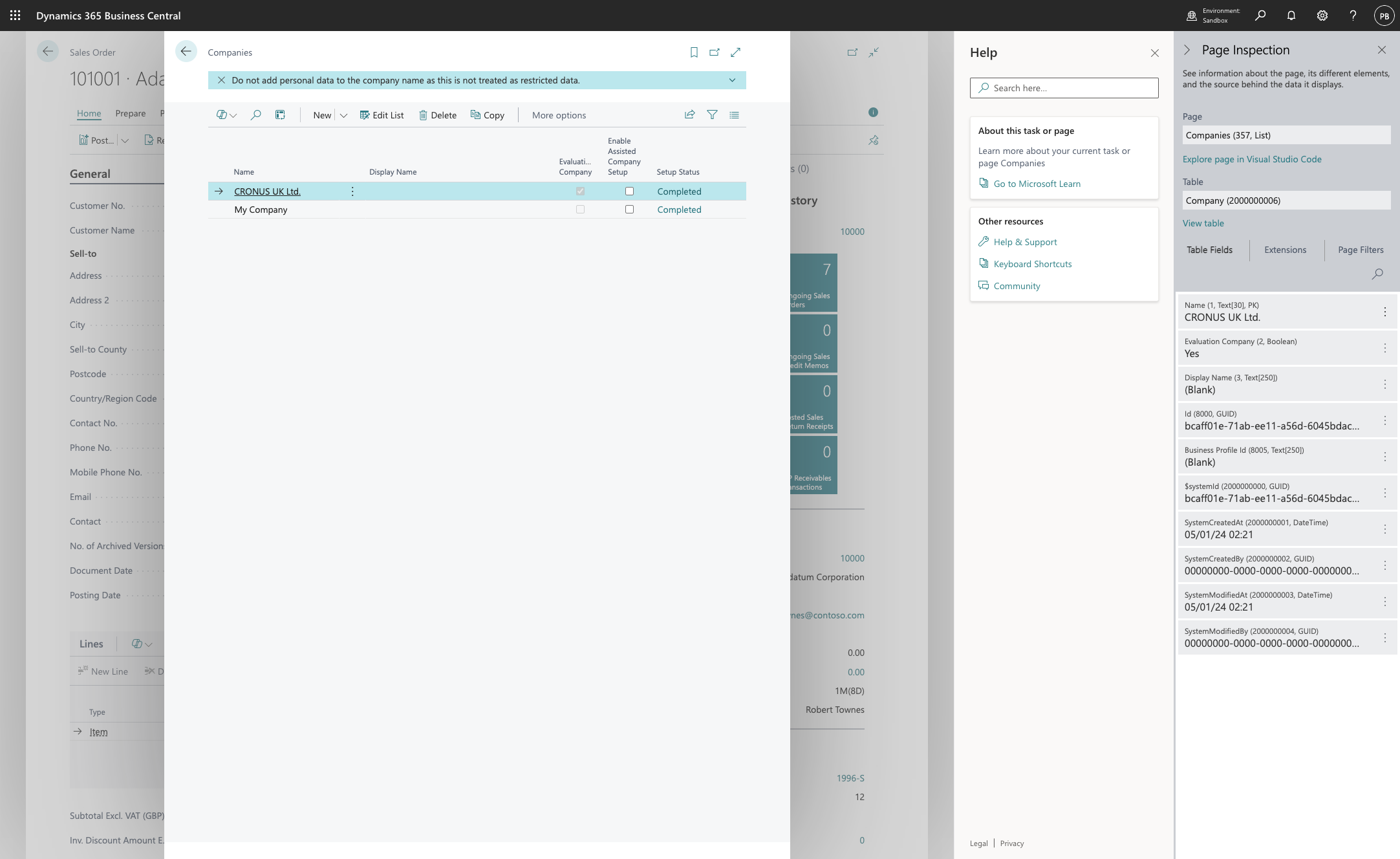Image resolution: width=1400 pixels, height=859 pixels.
Task: Select the Table Fields tab
Action: click(x=1209, y=250)
